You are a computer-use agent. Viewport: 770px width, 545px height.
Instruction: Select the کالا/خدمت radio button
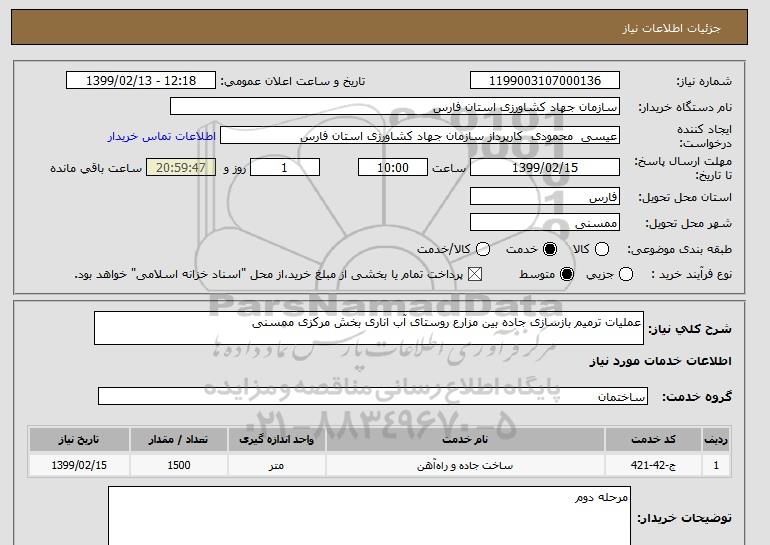pos(483,249)
